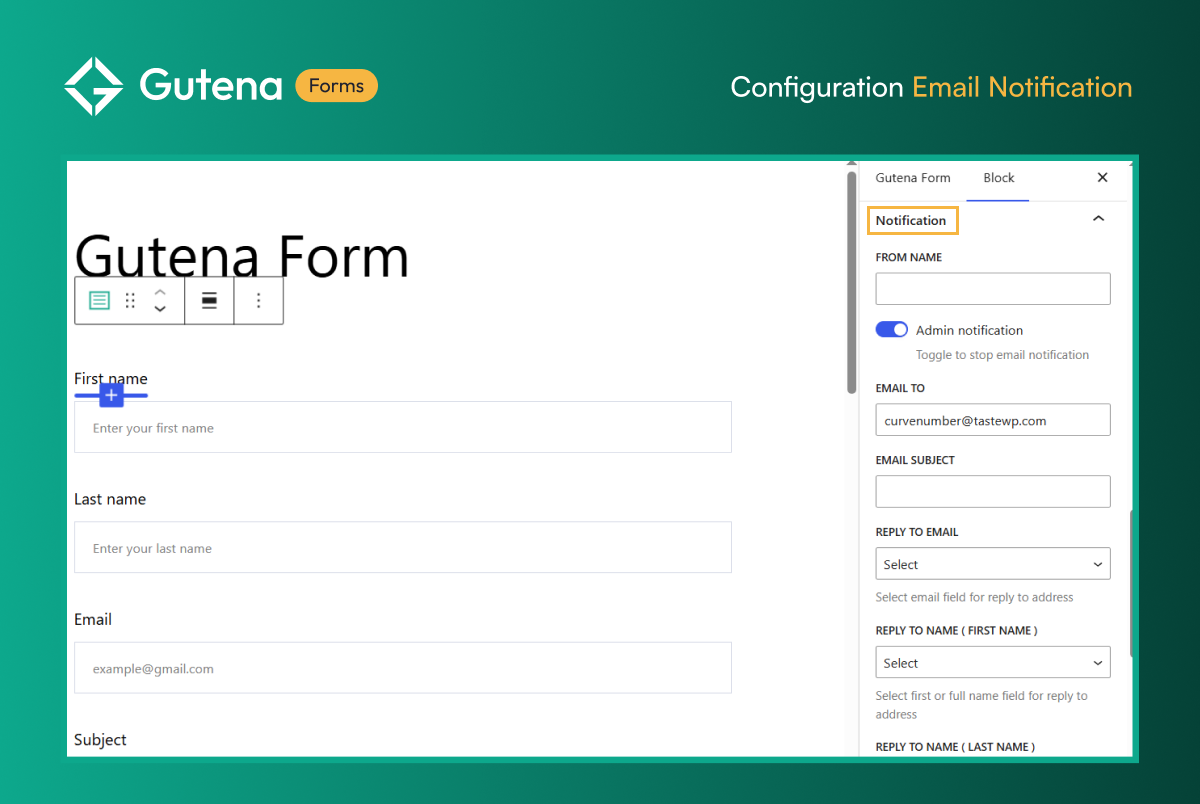
Task: Select the Block tab
Action: click(998, 178)
